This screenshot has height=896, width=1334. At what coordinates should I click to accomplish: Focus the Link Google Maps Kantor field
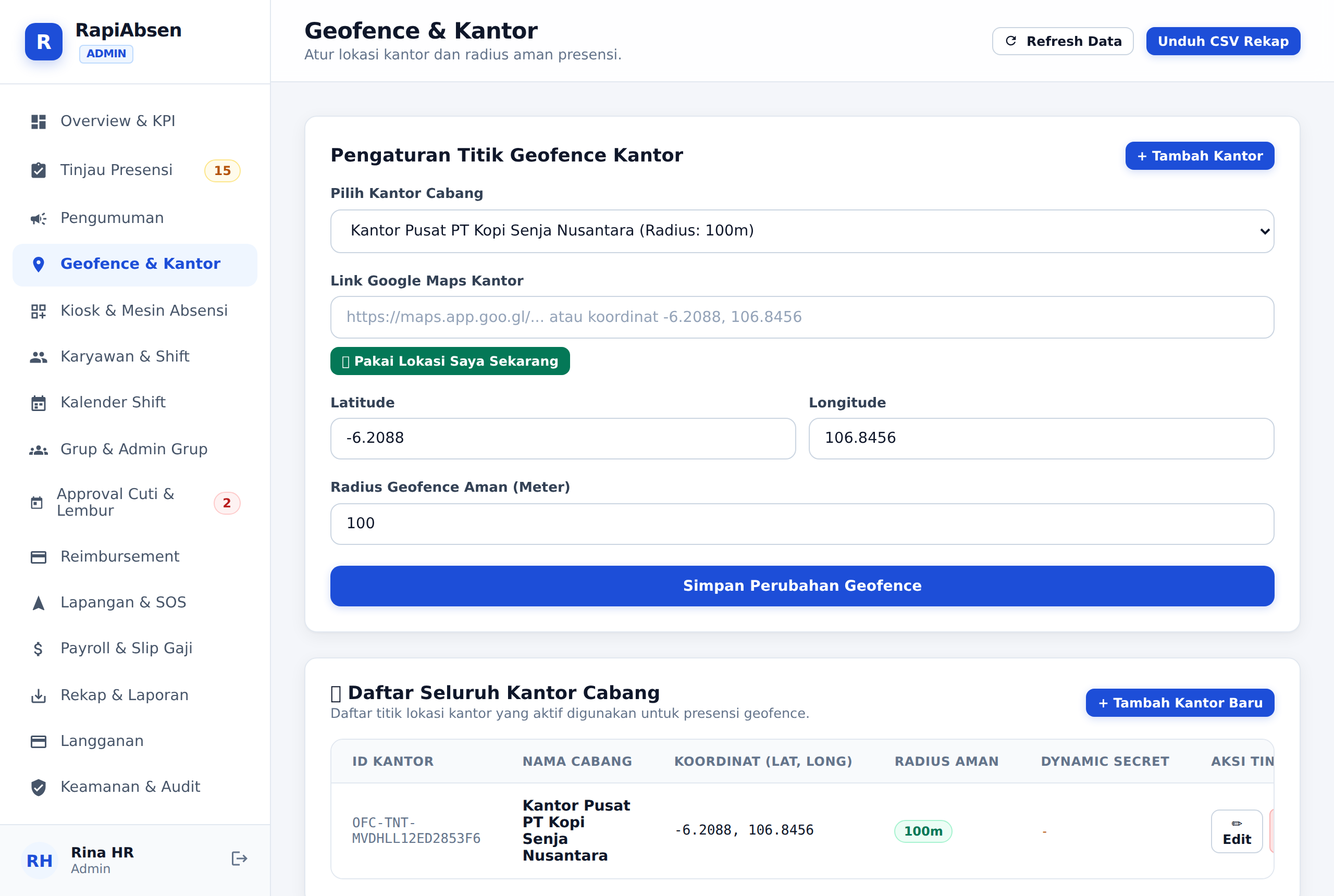tap(802, 317)
